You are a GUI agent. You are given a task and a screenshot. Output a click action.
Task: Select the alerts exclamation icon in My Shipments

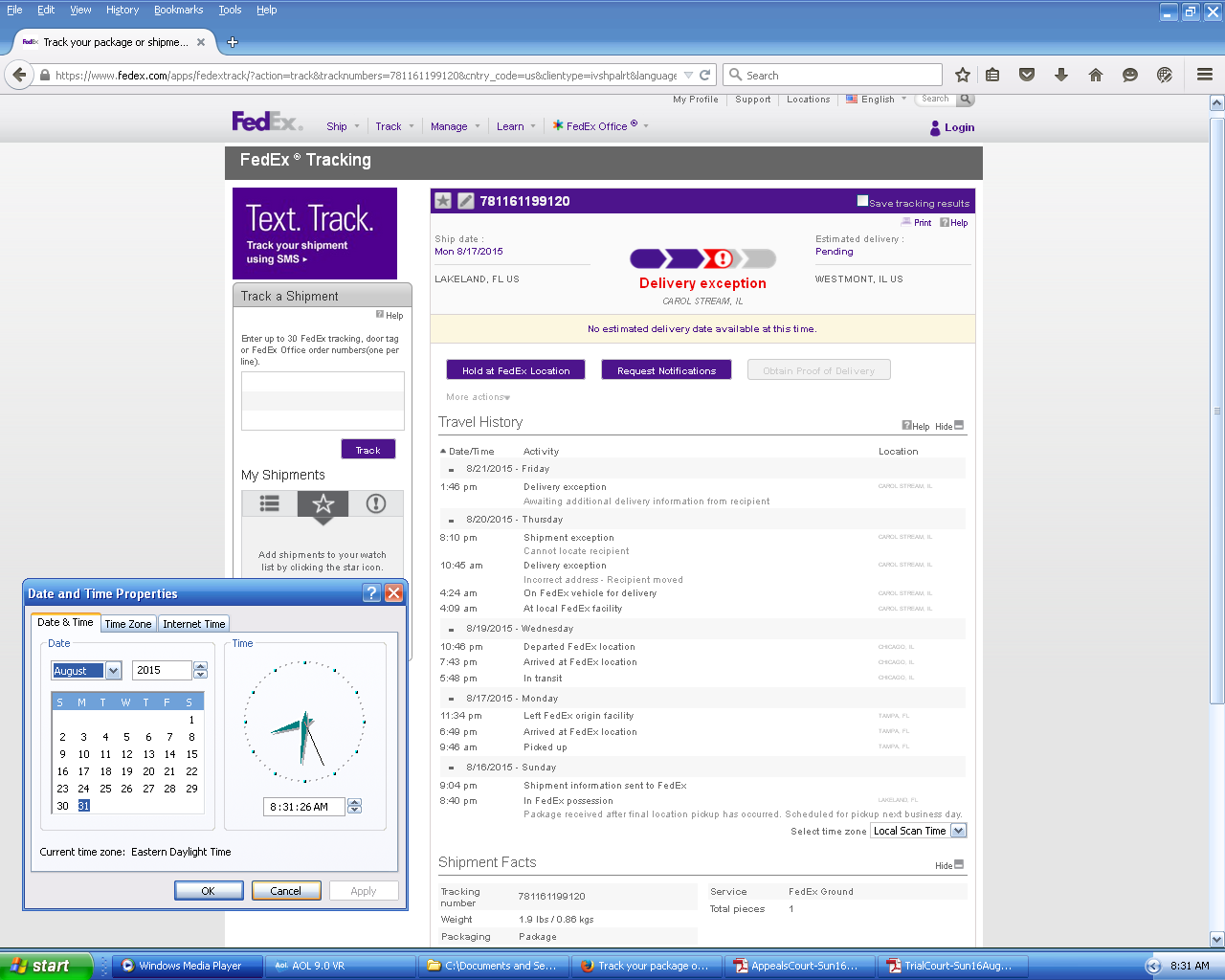[376, 503]
